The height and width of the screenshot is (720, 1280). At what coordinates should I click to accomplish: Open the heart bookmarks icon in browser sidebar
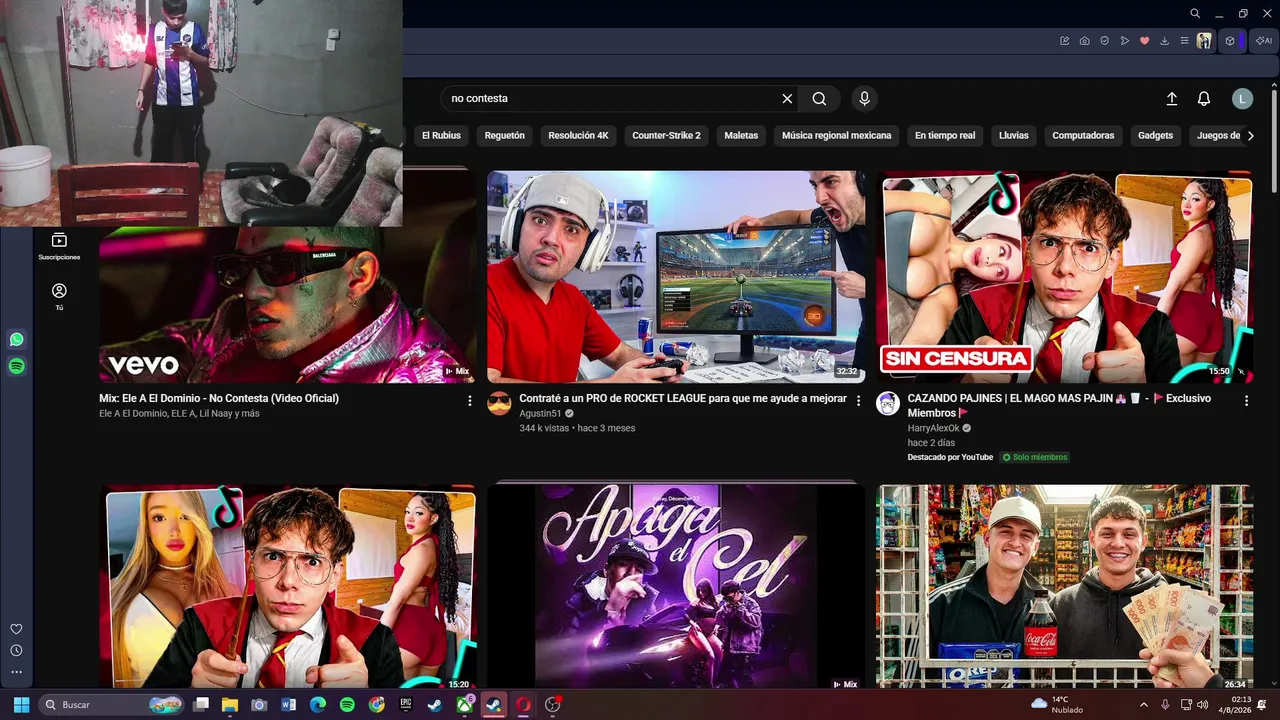click(16, 629)
